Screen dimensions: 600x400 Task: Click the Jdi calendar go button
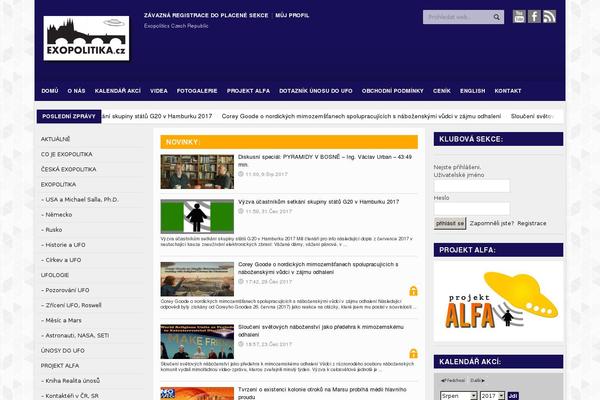click(x=513, y=396)
